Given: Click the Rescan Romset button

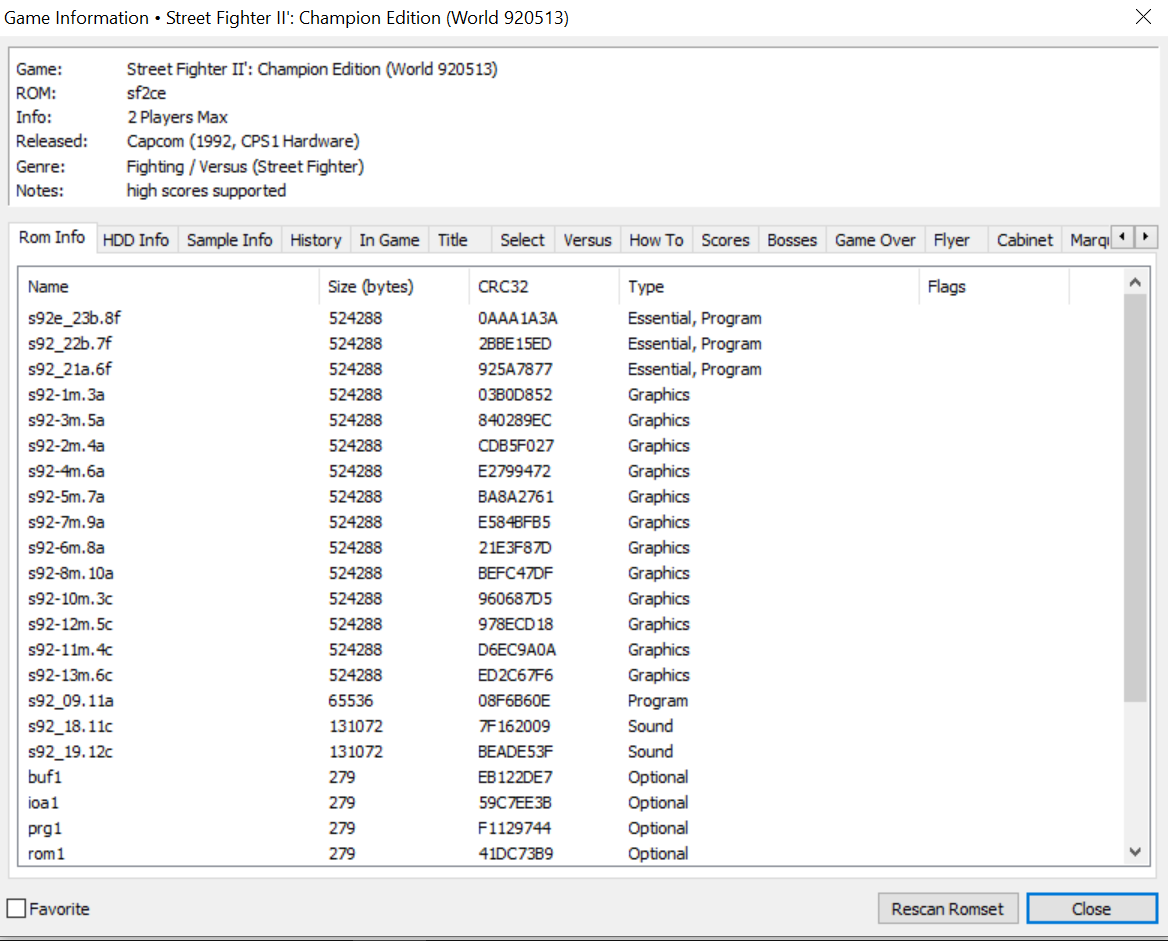Looking at the screenshot, I should [948, 908].
